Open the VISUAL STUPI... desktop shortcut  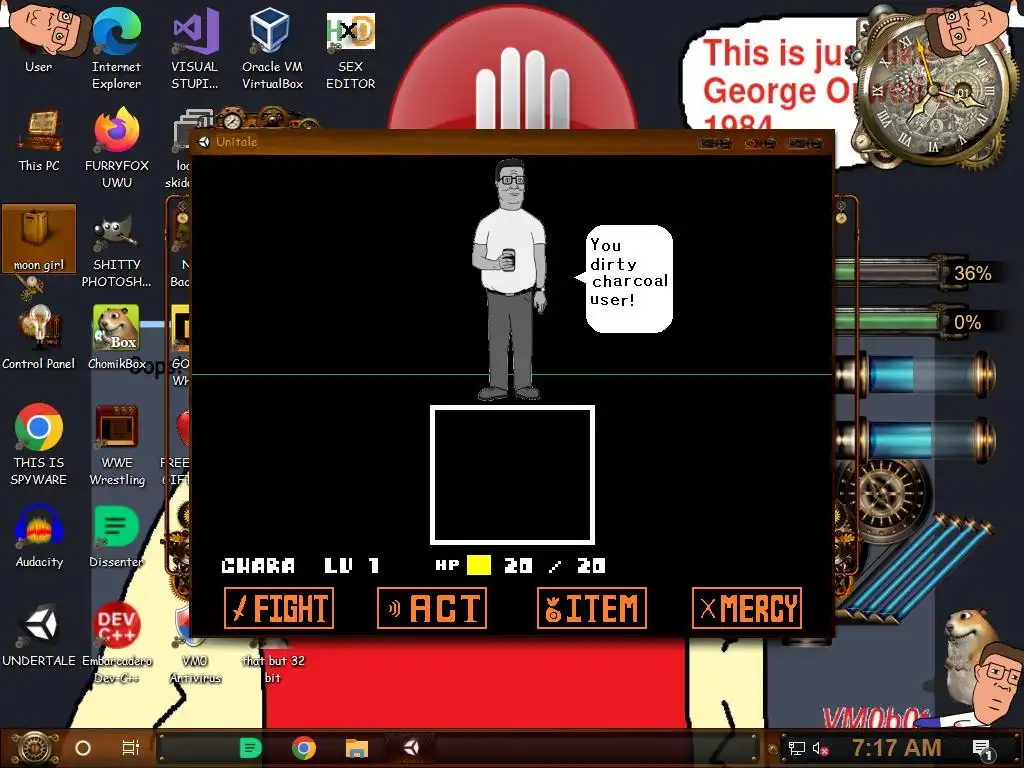pyautogui.click(x=195, y=48)
